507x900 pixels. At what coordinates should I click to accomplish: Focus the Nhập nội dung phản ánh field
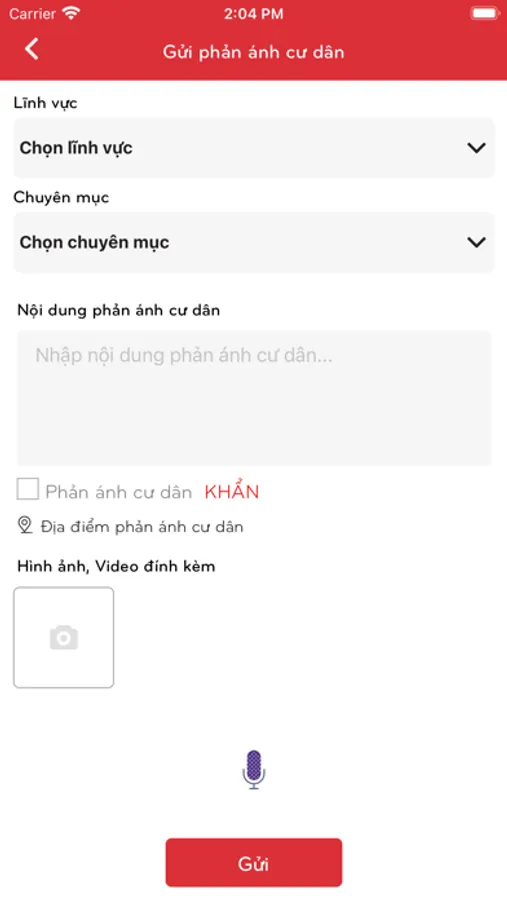click(254, 398)
